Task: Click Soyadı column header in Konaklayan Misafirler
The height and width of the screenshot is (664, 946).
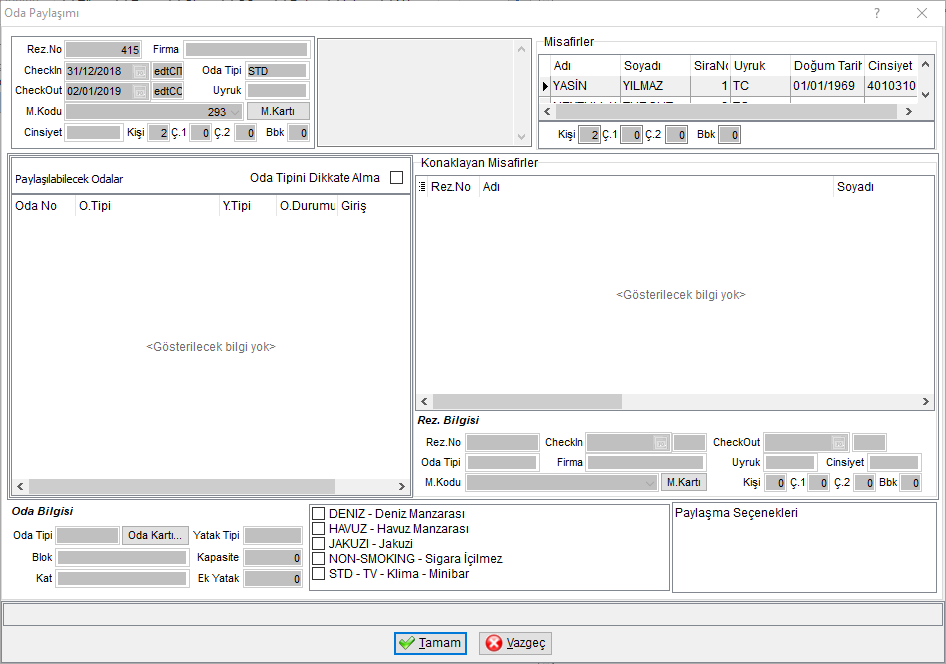Action: [x=884, y=187]
